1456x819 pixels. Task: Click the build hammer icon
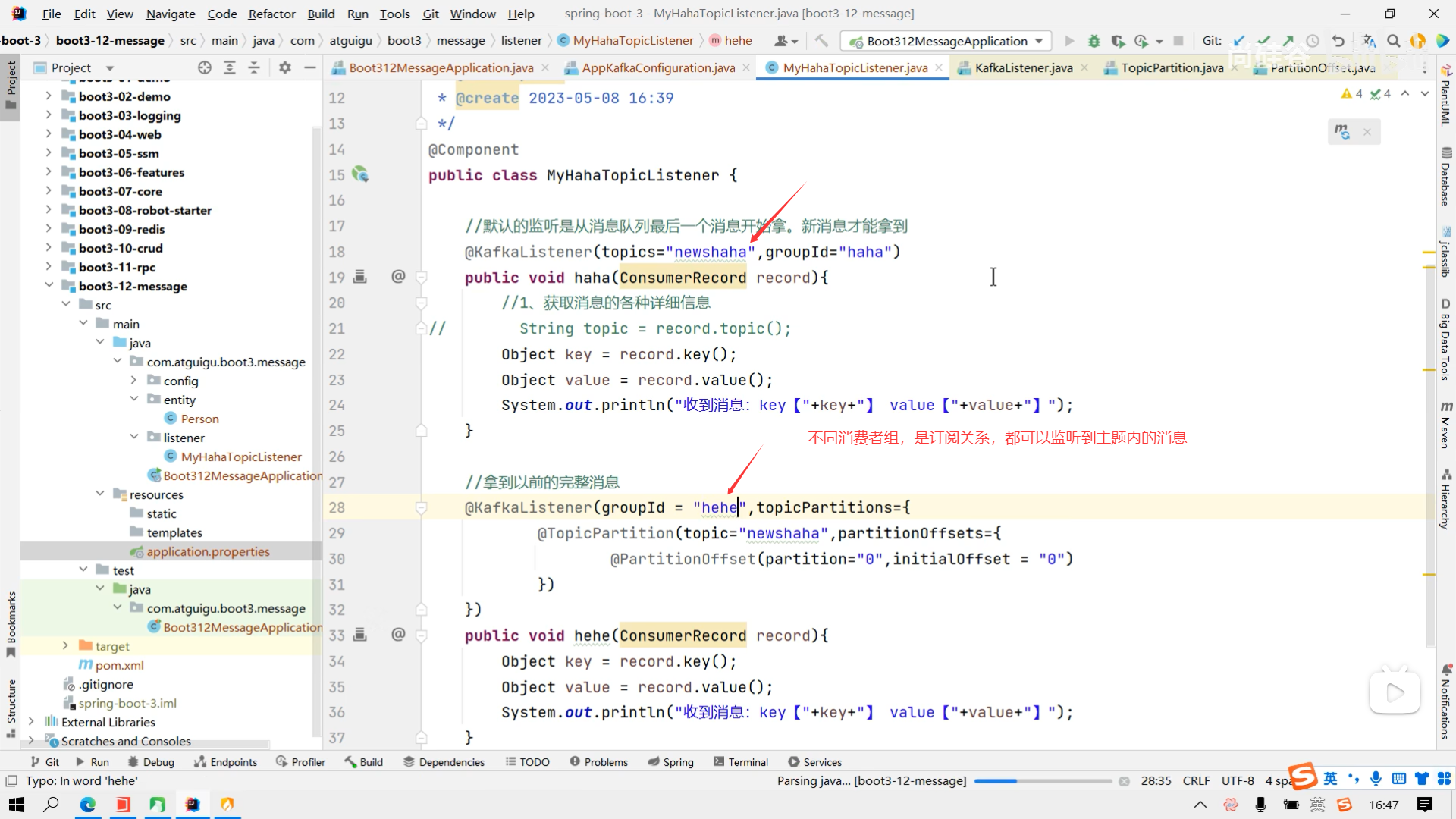click(x=821, y=41)
